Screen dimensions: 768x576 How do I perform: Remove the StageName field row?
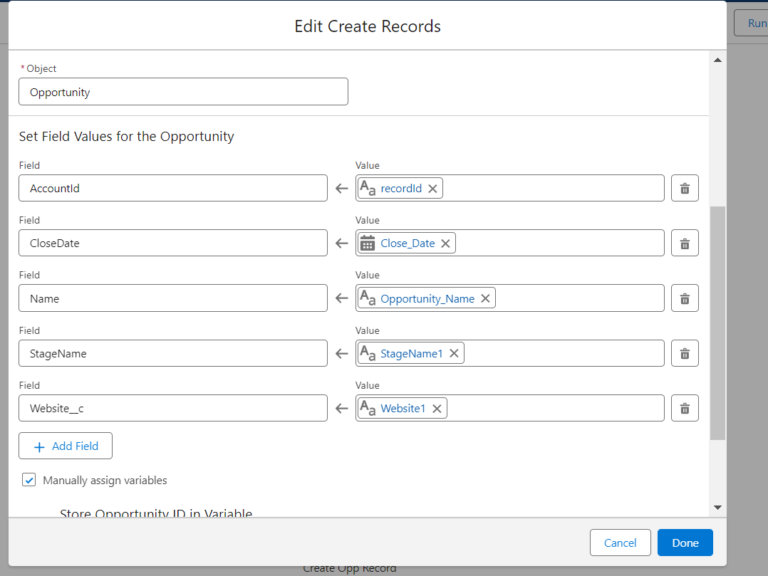click(x=684, y=353)
